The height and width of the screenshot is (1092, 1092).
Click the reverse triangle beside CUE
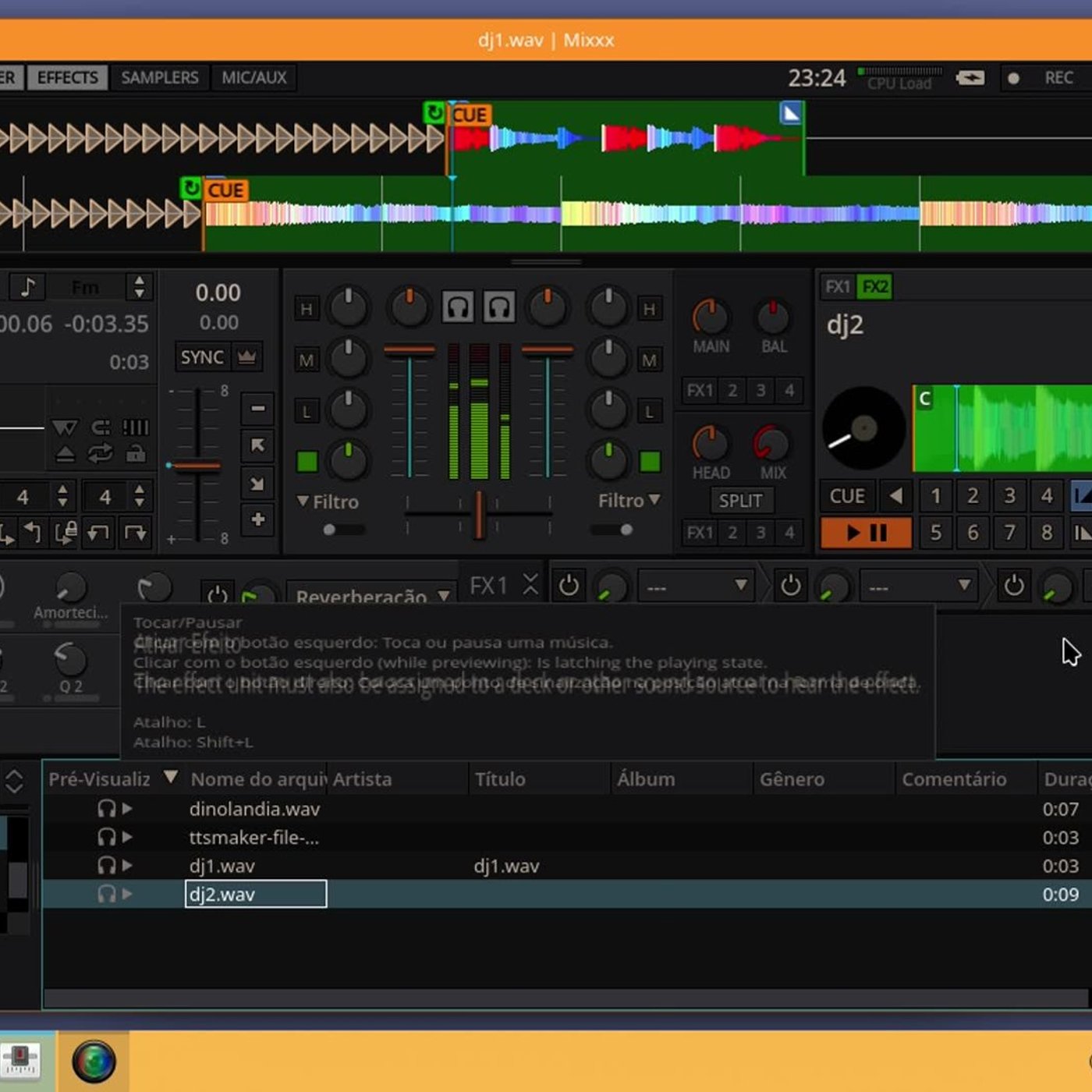pyautogui.click(x=896, y=496)
